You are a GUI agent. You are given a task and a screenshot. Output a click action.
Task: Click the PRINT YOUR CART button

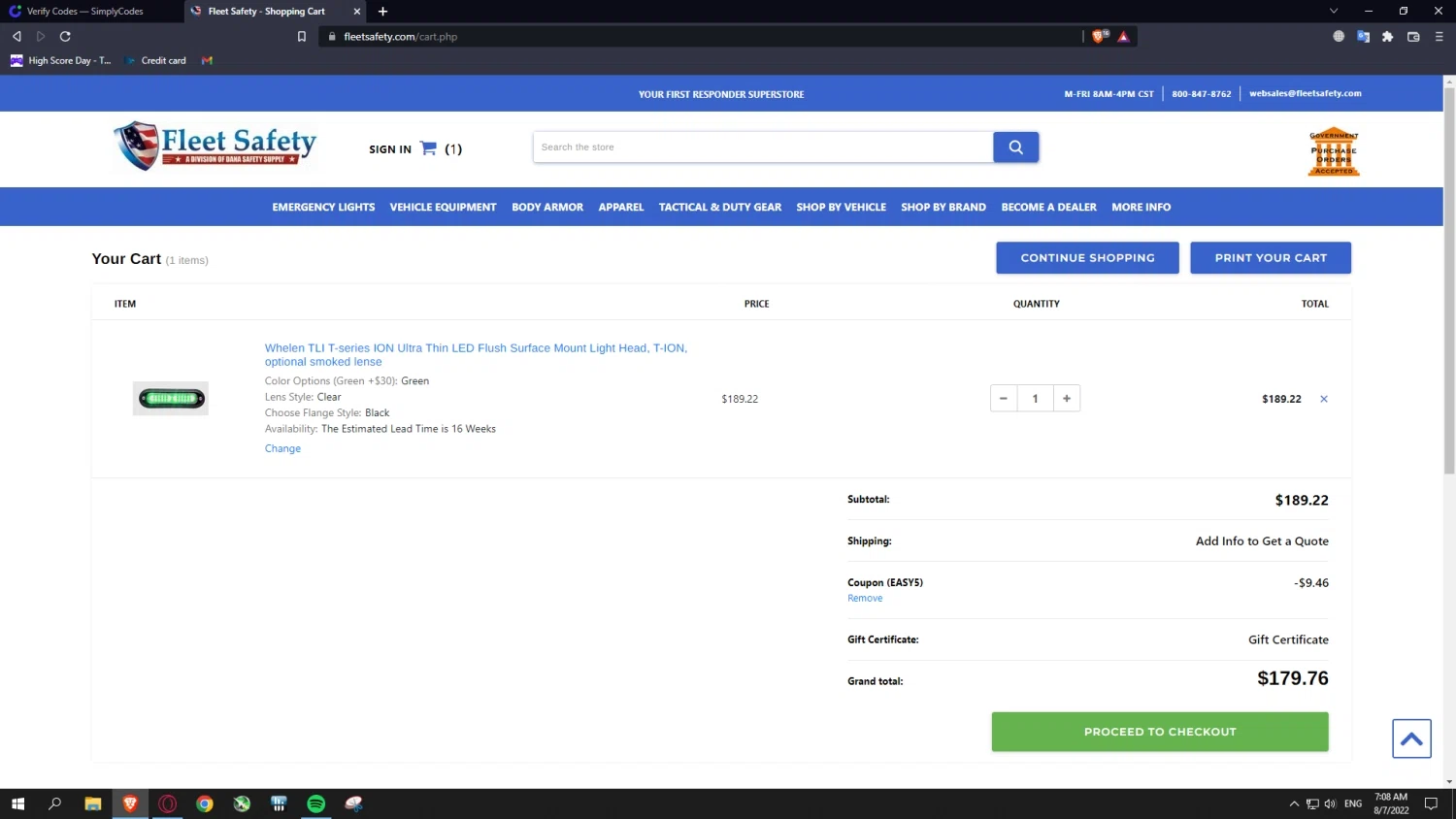[x=1271, y=258]
